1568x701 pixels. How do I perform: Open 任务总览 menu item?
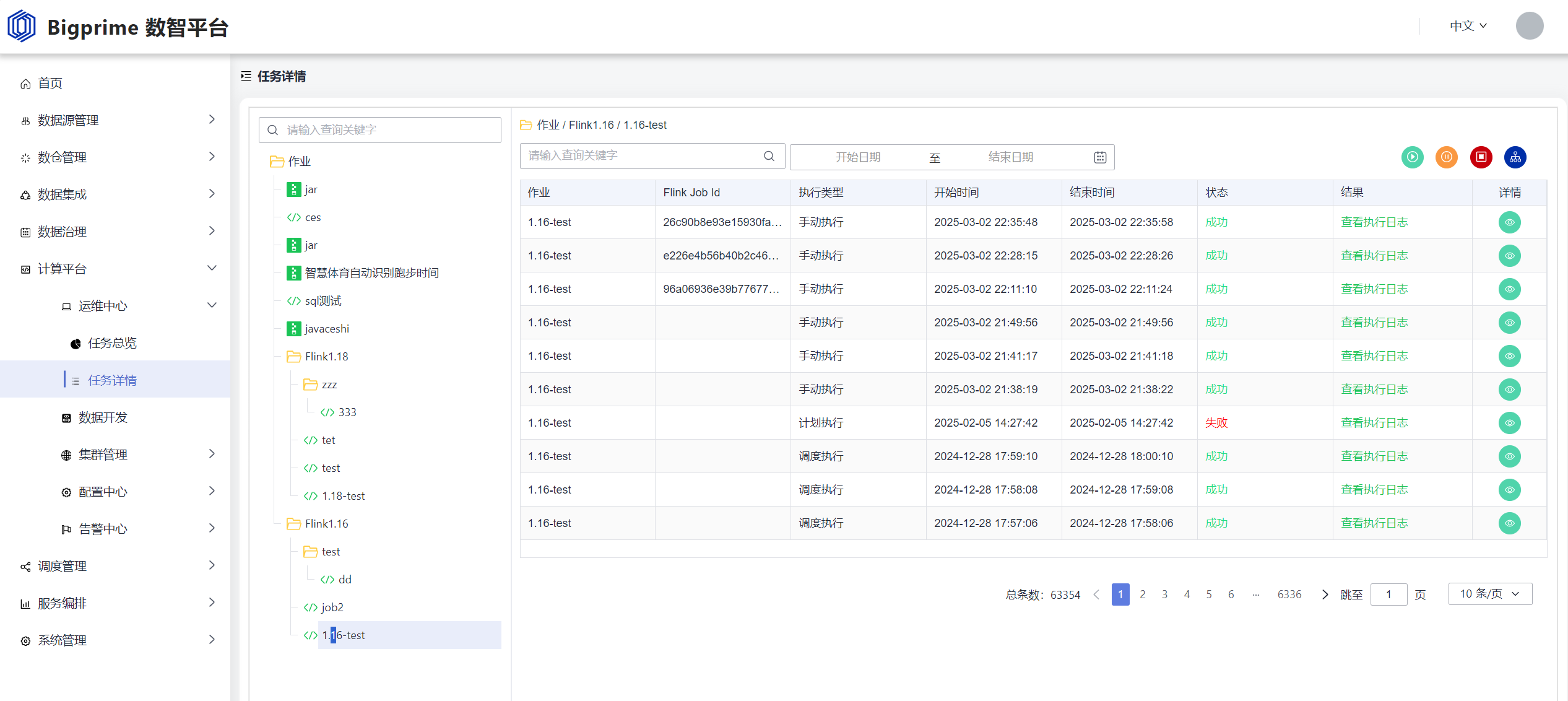pyautogui.click(x=115, y=343)
